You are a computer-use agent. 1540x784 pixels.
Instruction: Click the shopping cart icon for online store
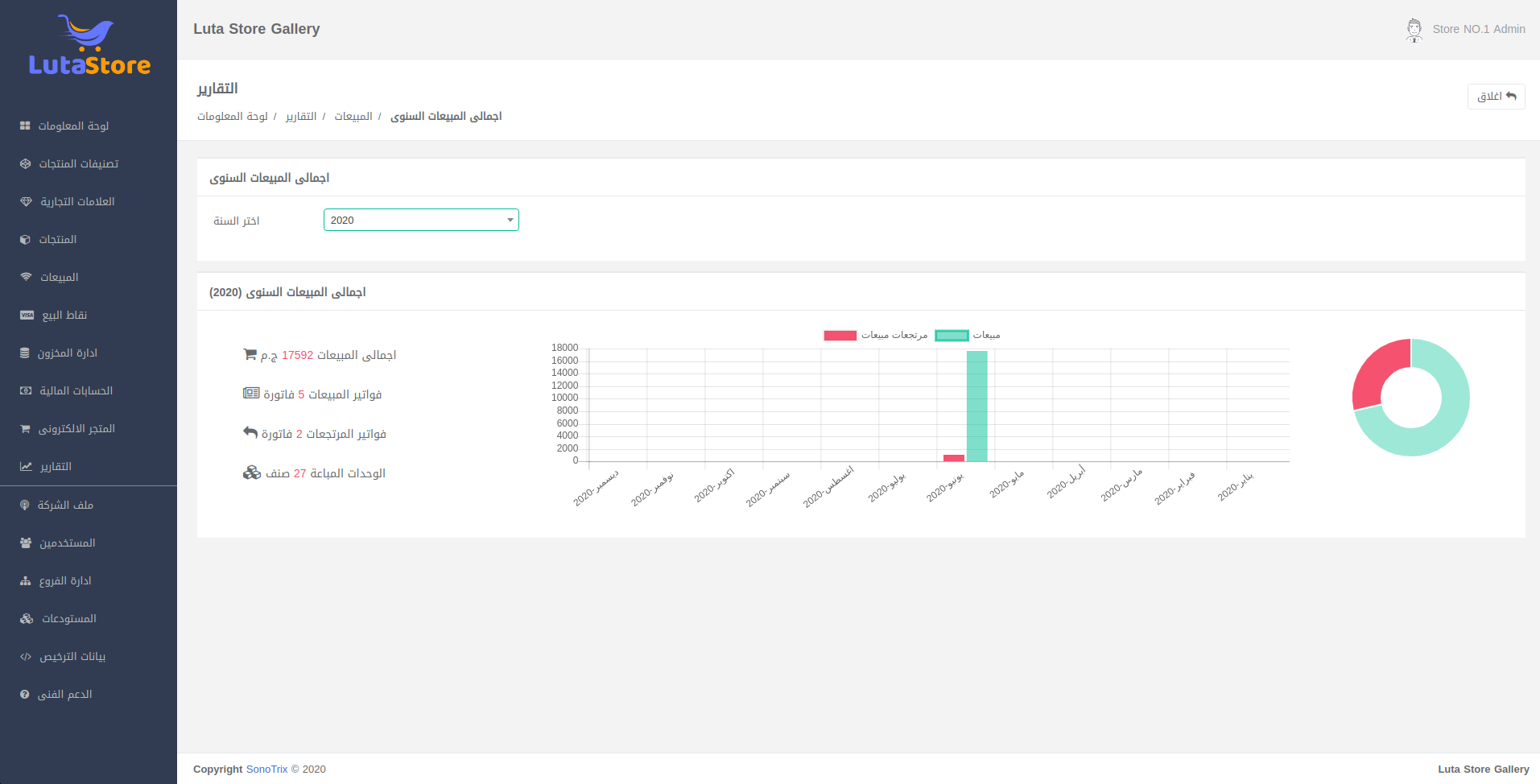point(25,428)
